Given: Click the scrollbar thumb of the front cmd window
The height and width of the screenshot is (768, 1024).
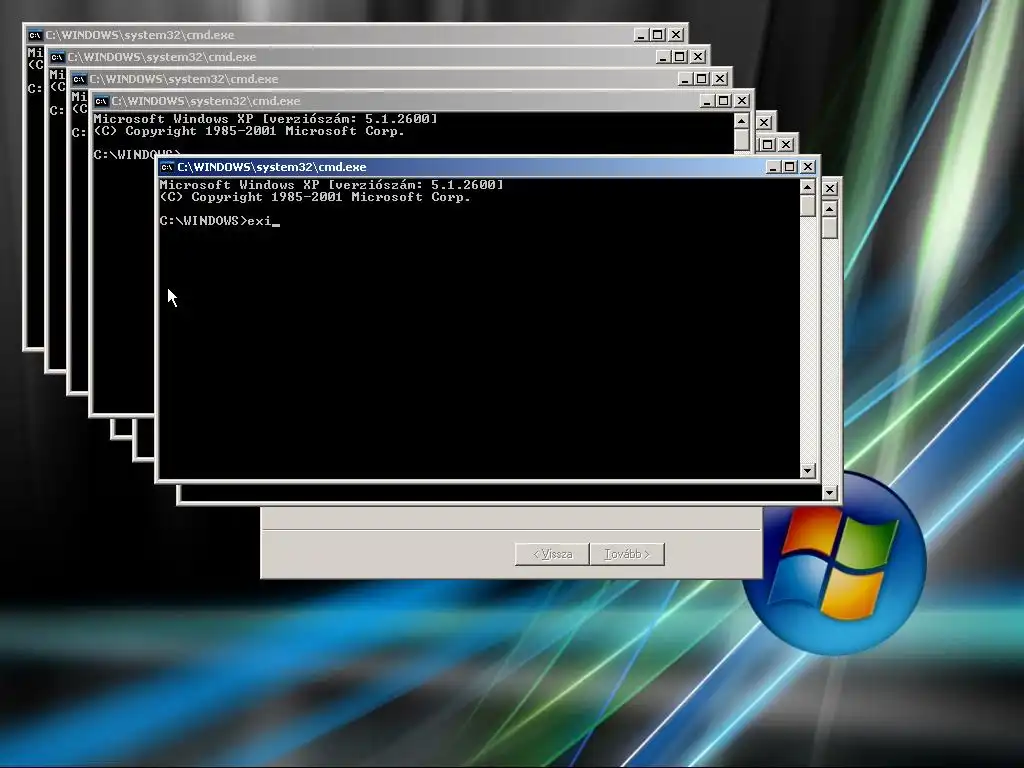Looking at the screenshot, I should pyautogui.click(x=808, y=206).
